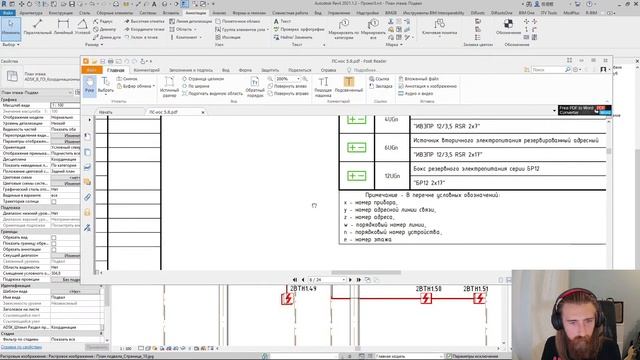Select Fit Visible (Подогнать видимую область) option
The width and height of the screenshot is (640, 360).
coord(212,93)
